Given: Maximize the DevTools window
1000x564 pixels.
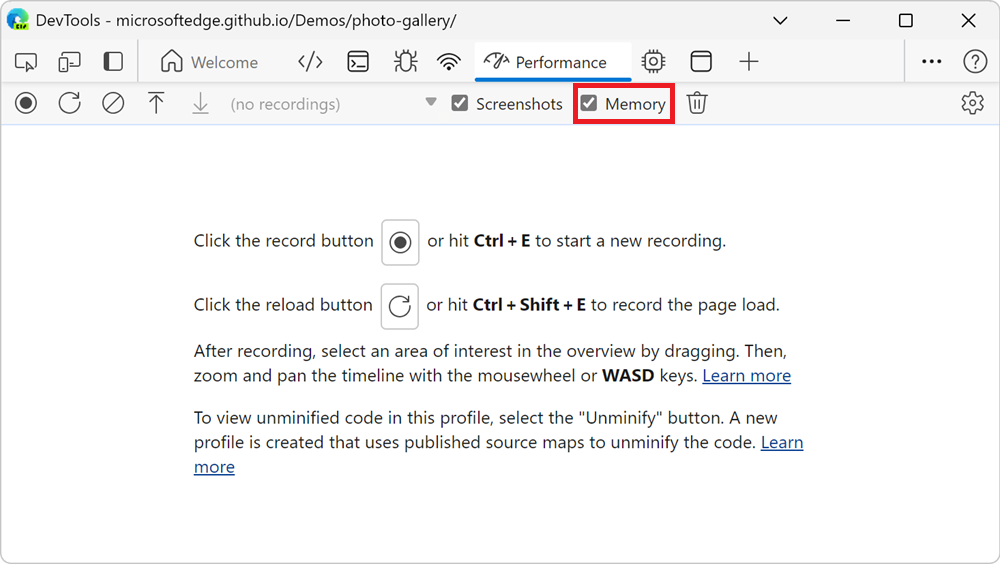Looking at the screenshot, I should point(906,20).
